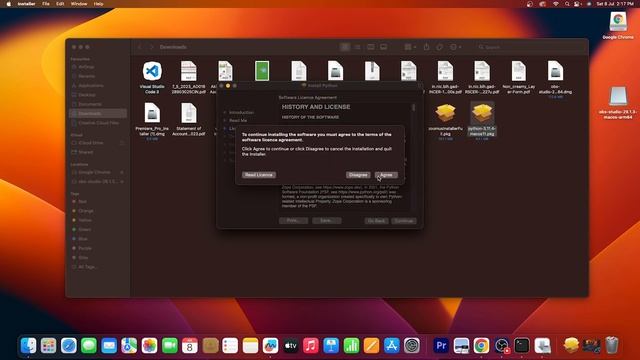Image resolution: width=640 pixels, height=360 pixels.
Task: Select iCloud Drive in Finder sidebar
Action: click(91, 143)
